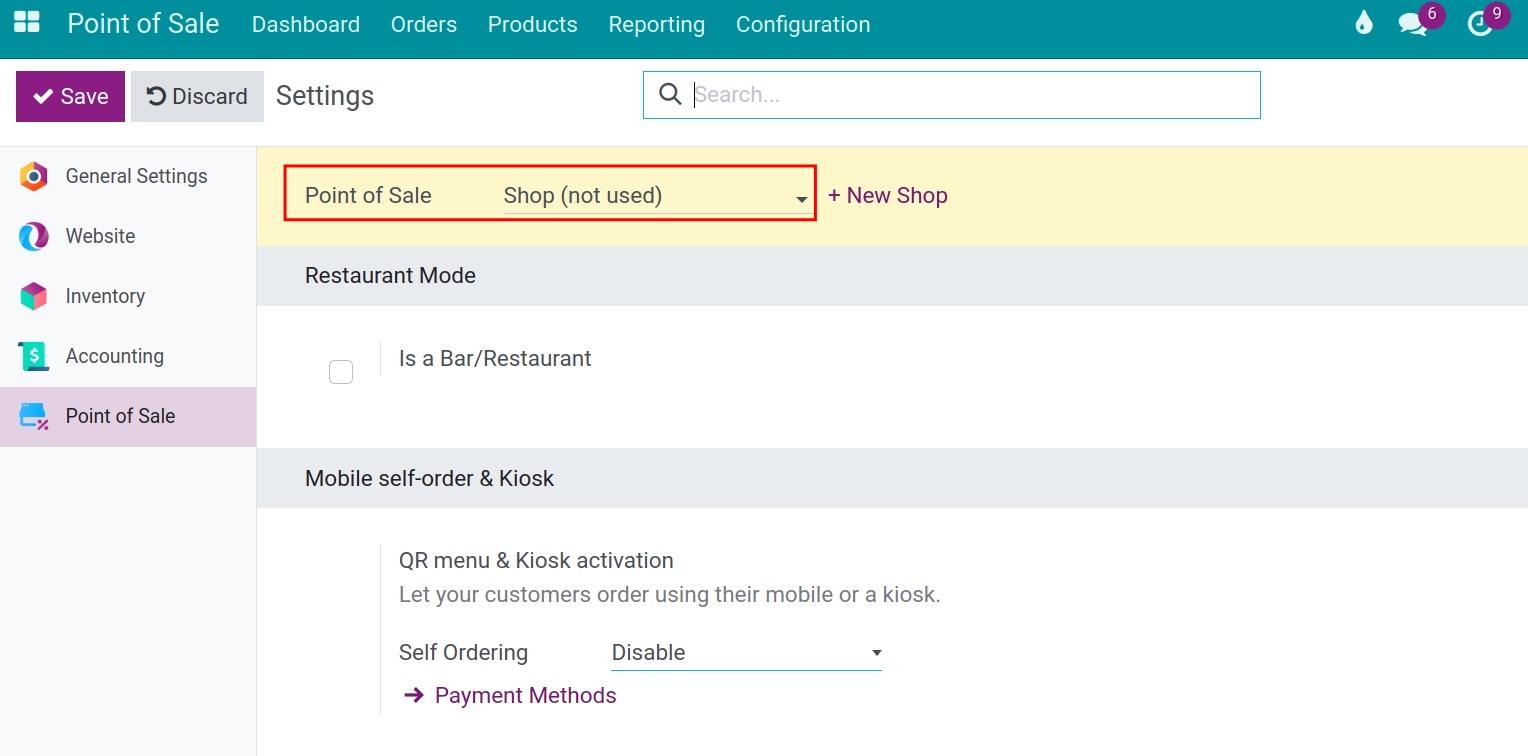
Task: Open the Point of Sale shop dropdown
Action: tap(657, 196)
